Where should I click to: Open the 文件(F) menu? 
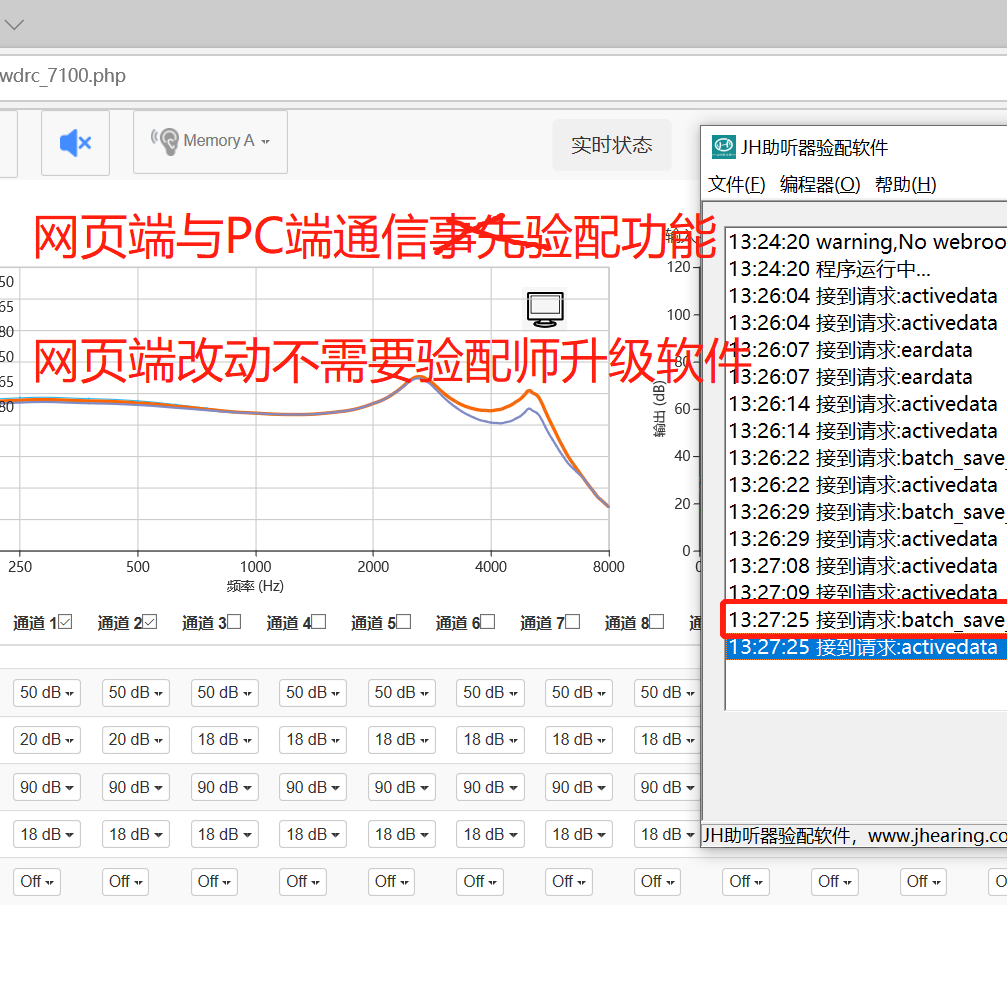click(x=736, y=185)
